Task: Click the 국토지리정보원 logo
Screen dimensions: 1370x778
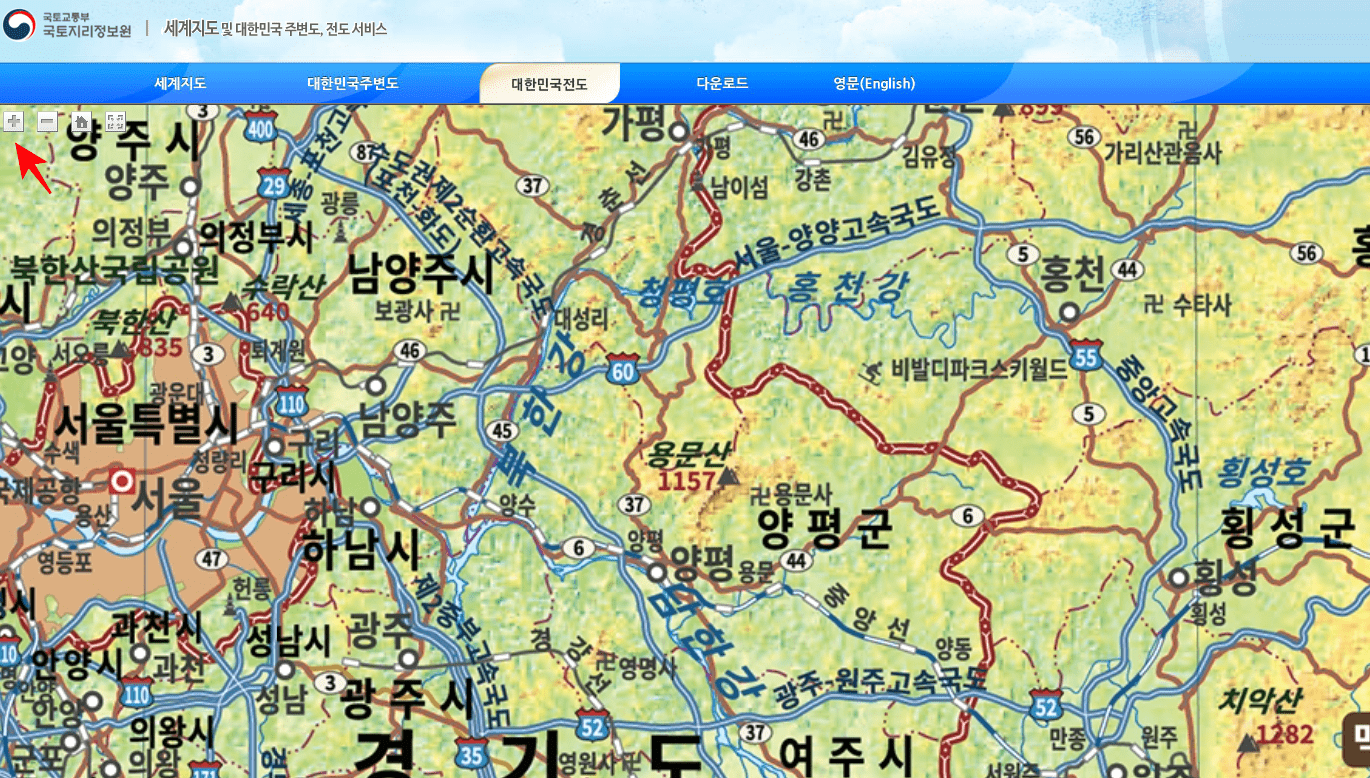Action: (67, 25)
